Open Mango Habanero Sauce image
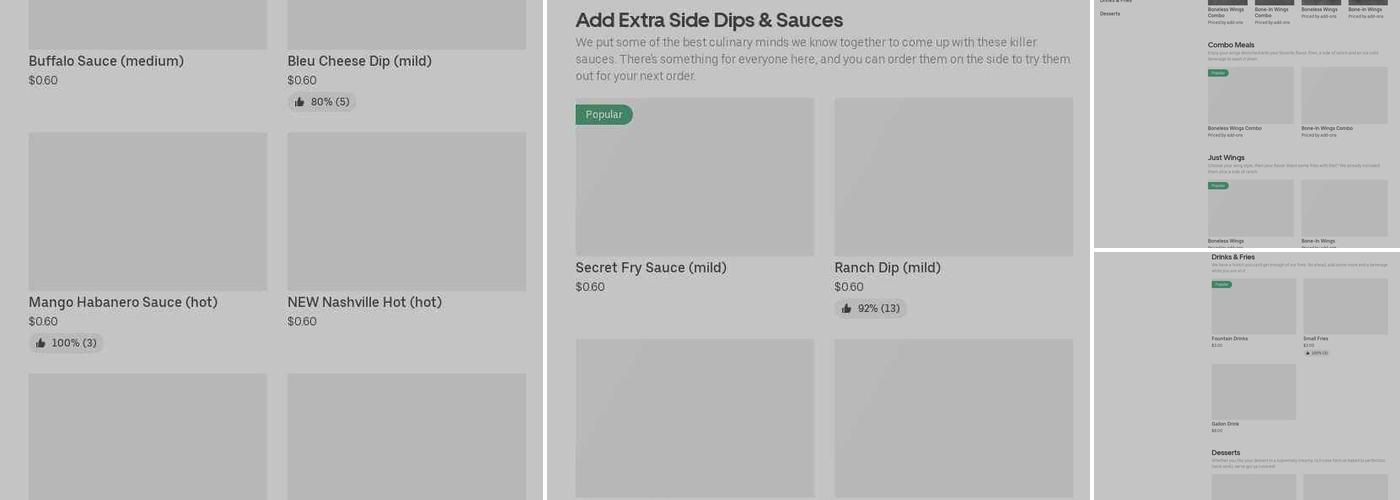Image resolution: width=1400 pixels, height=500 pixels. 147,211
